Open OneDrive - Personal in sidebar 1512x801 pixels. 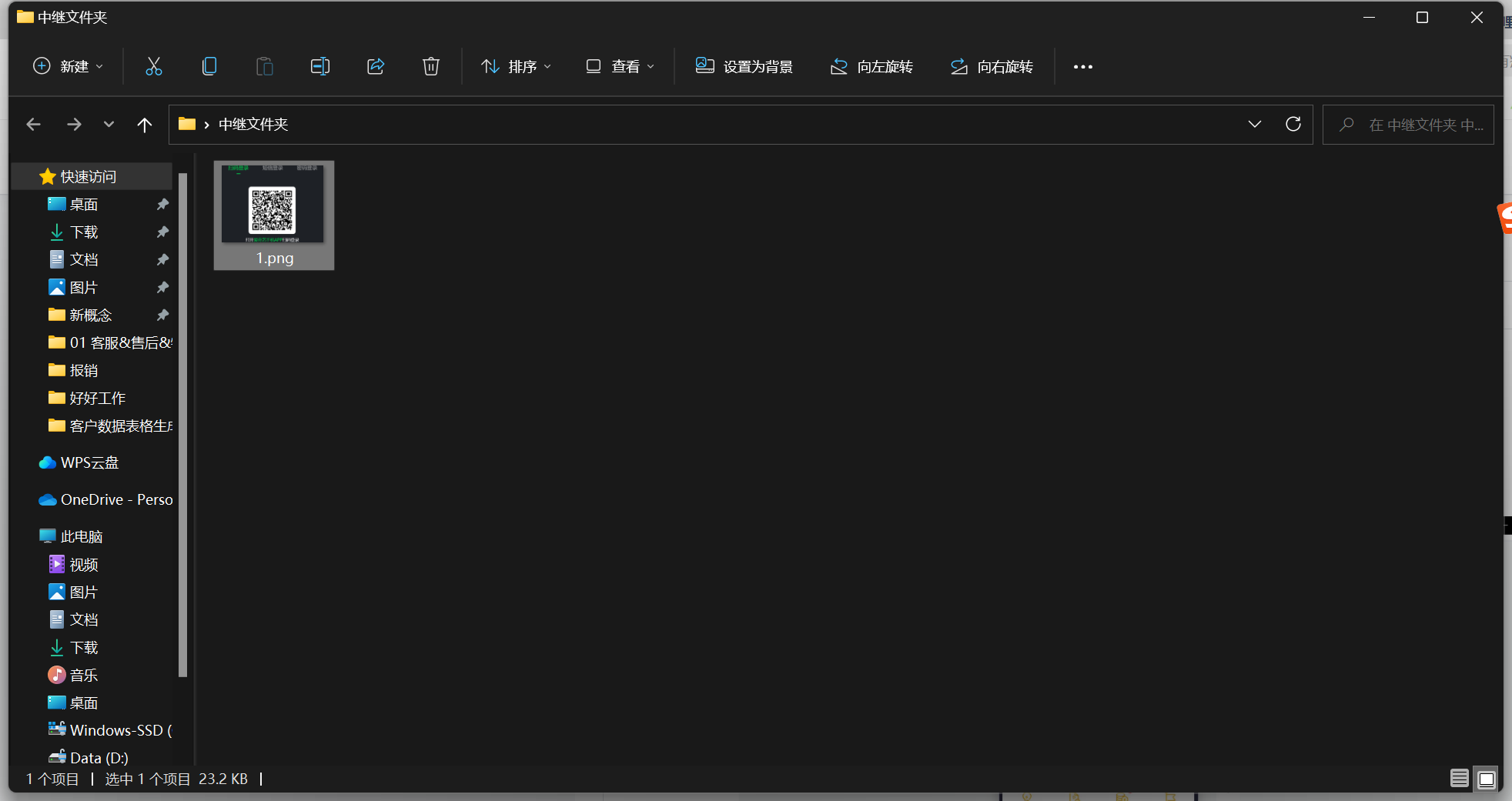tap(106, 500)
